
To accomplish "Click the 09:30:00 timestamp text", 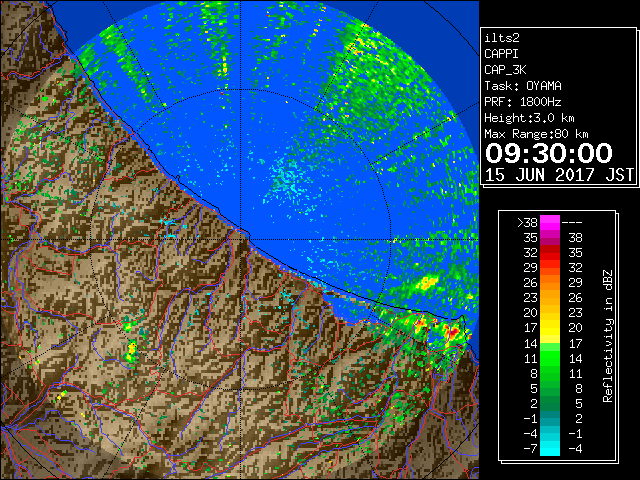I will [549, 153].
